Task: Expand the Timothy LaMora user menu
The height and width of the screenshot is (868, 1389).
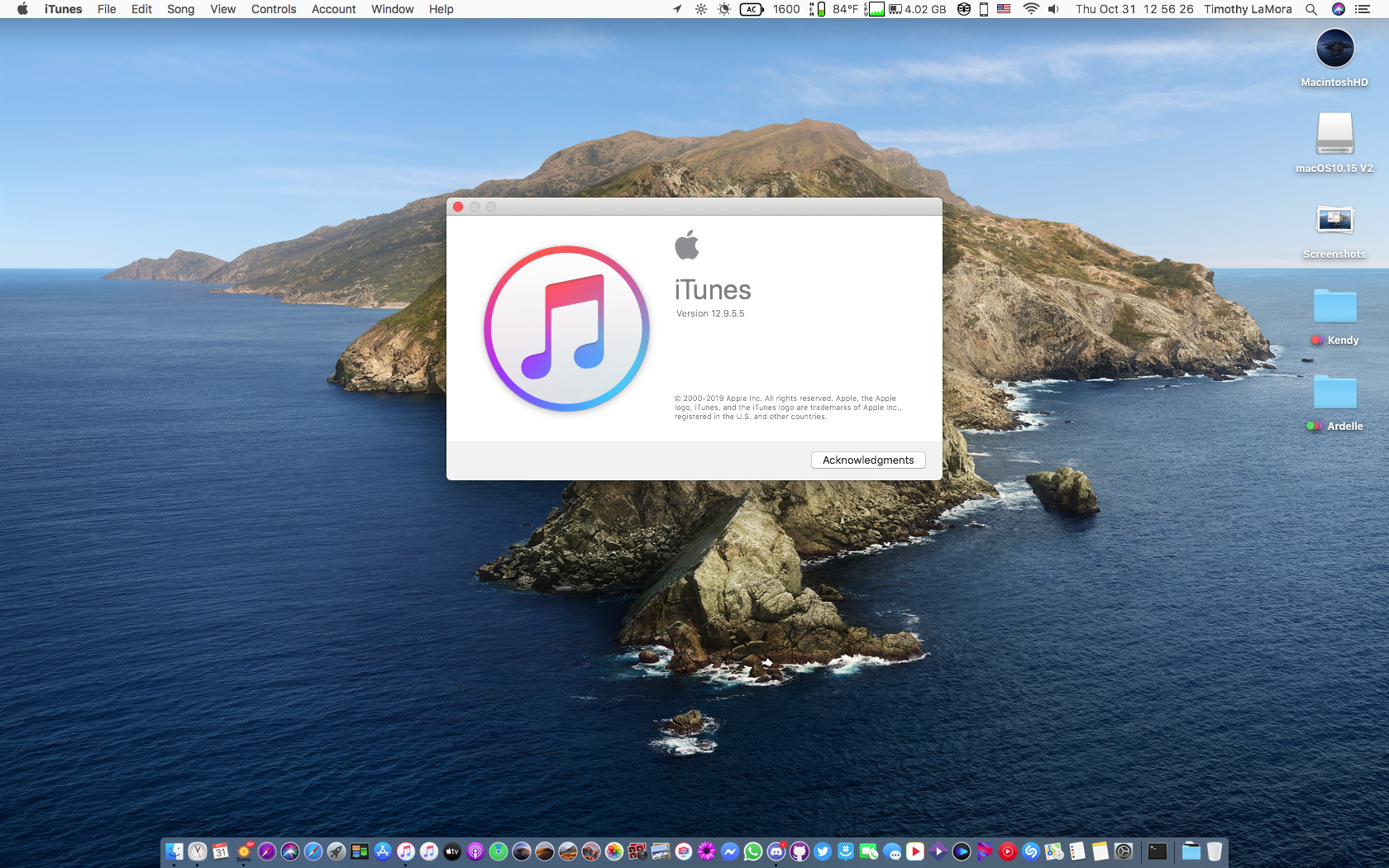Action: click(1248, 9)
